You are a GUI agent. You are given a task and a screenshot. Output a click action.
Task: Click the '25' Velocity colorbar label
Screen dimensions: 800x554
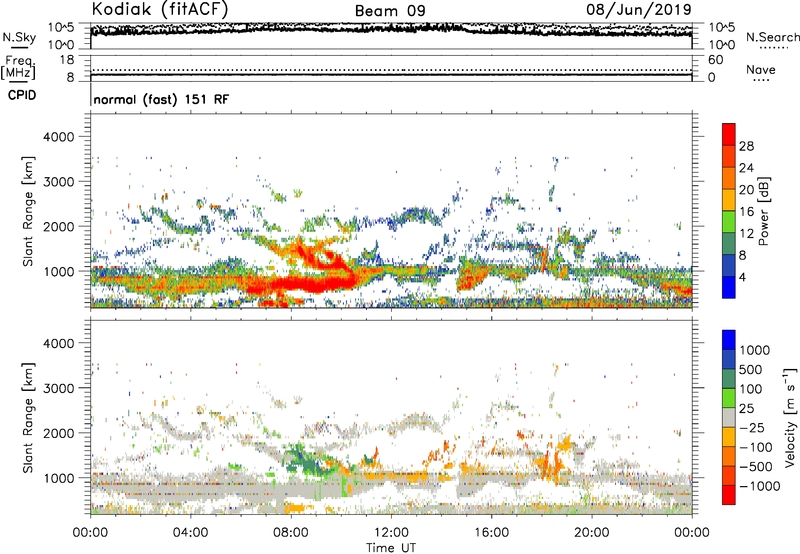coord(747,409)
